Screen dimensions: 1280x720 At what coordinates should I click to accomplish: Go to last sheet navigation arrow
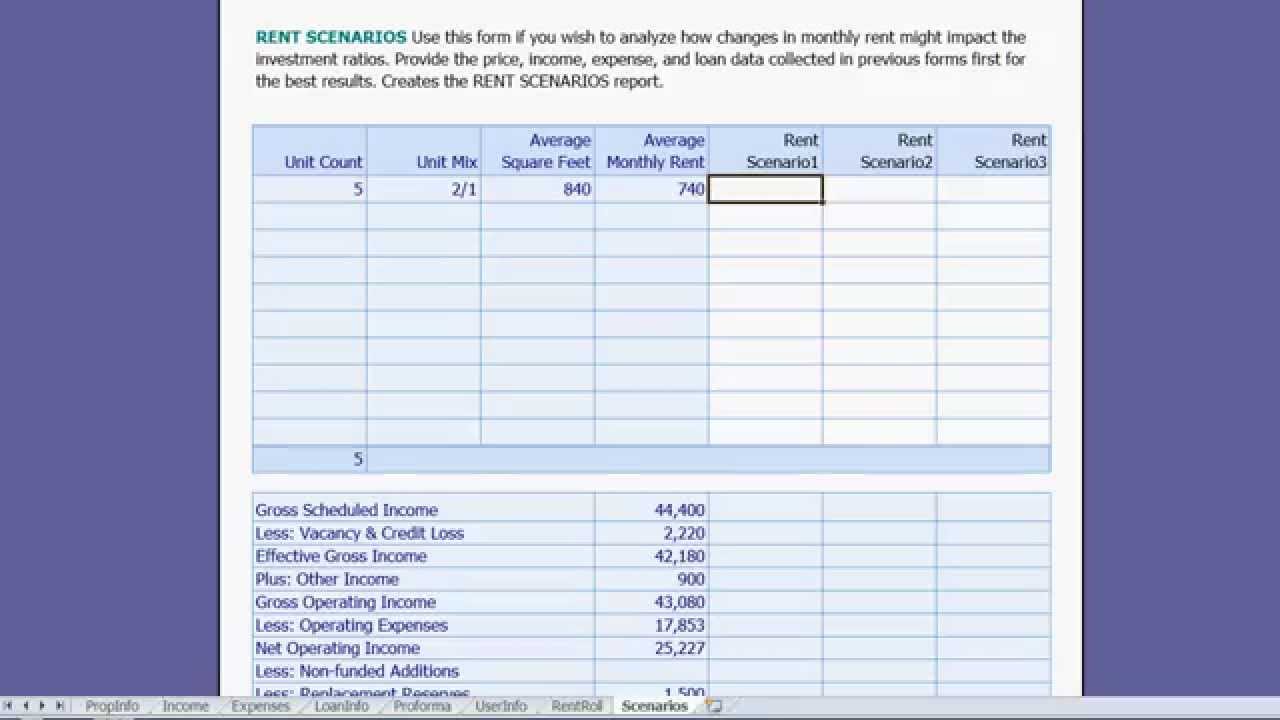60,706
